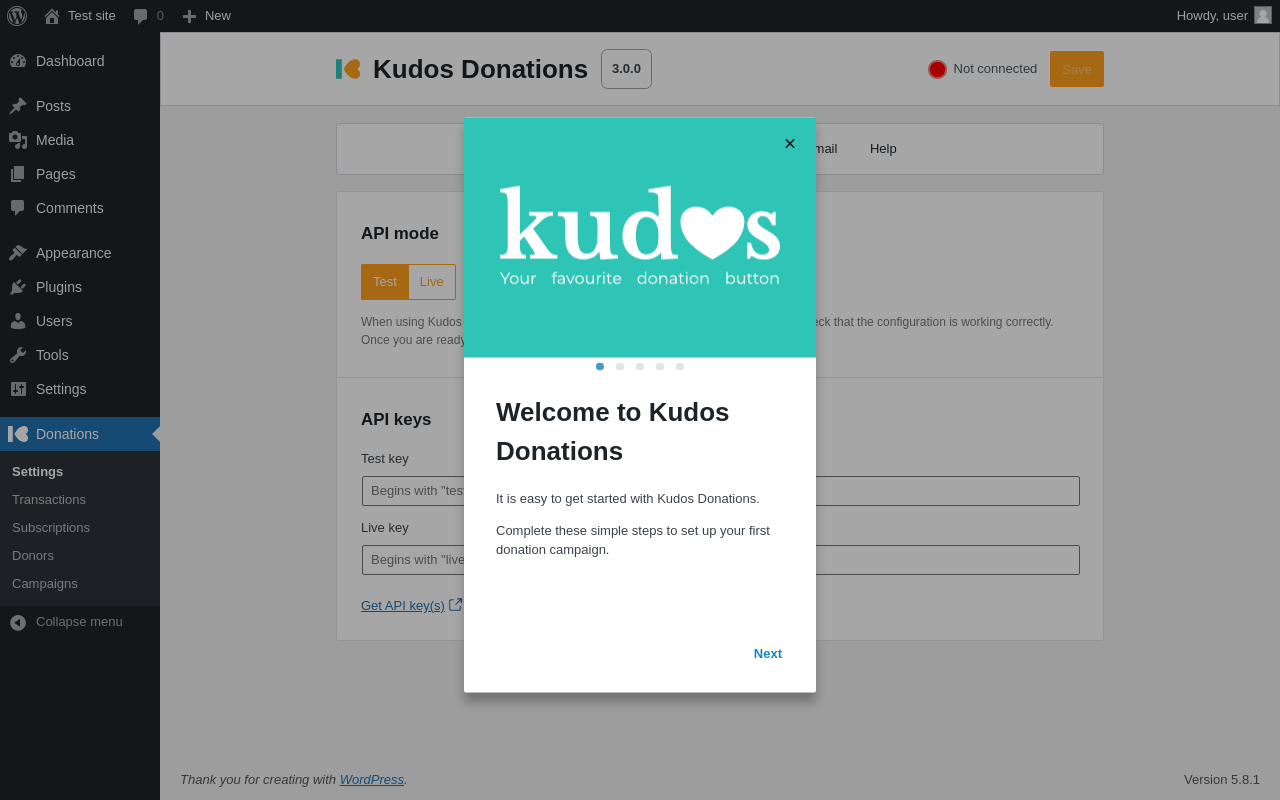Open the Test site home icon

tap(52, 16)
